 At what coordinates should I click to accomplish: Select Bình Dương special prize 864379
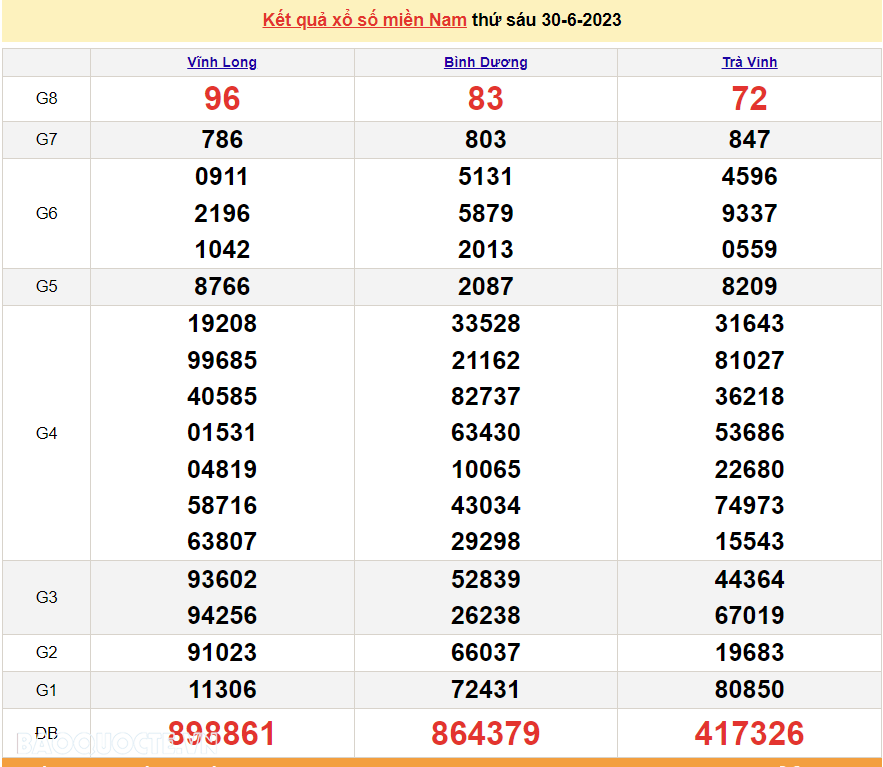[485, 733]
